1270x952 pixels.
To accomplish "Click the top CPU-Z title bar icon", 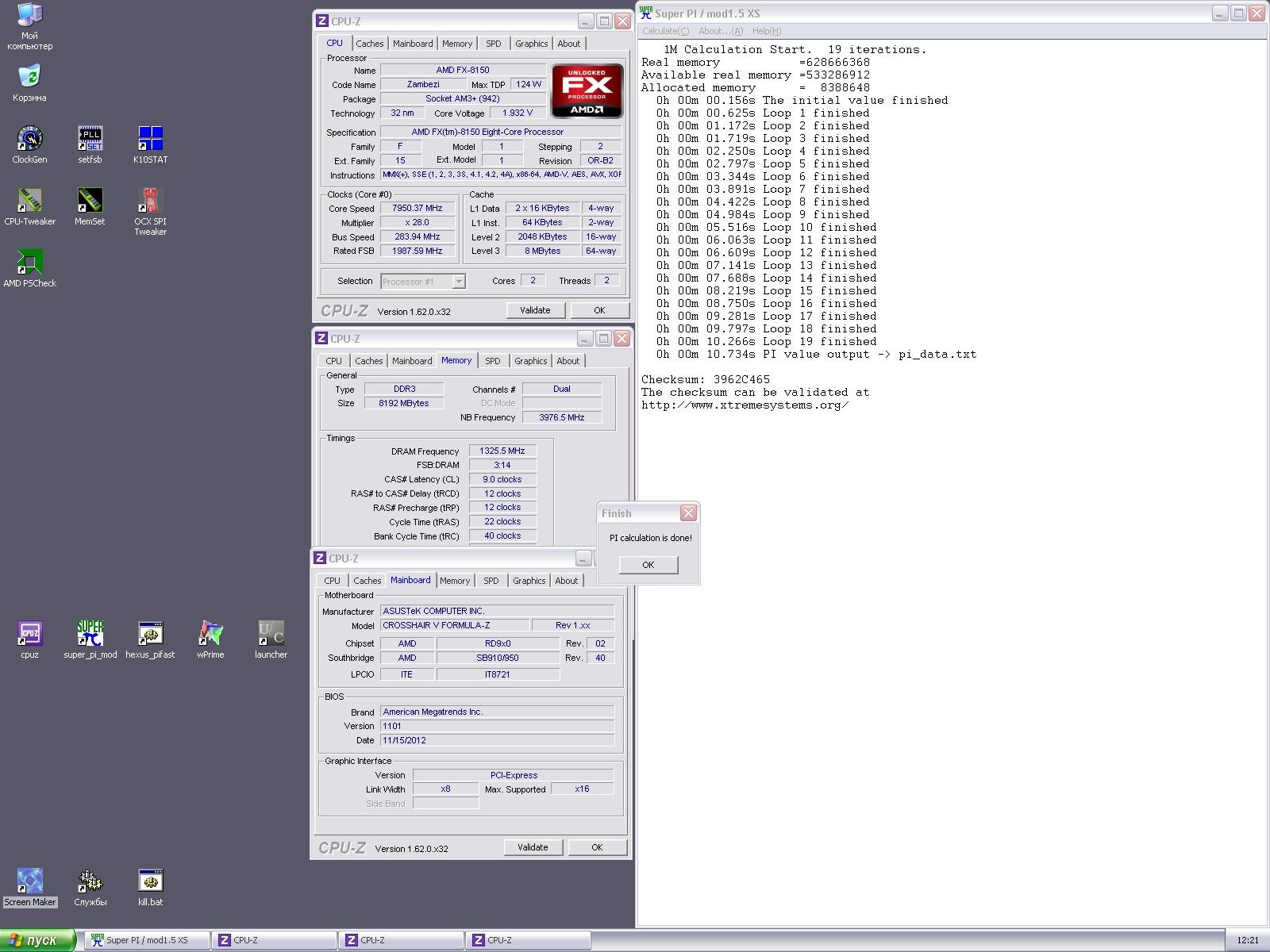I will coord(321,21).
